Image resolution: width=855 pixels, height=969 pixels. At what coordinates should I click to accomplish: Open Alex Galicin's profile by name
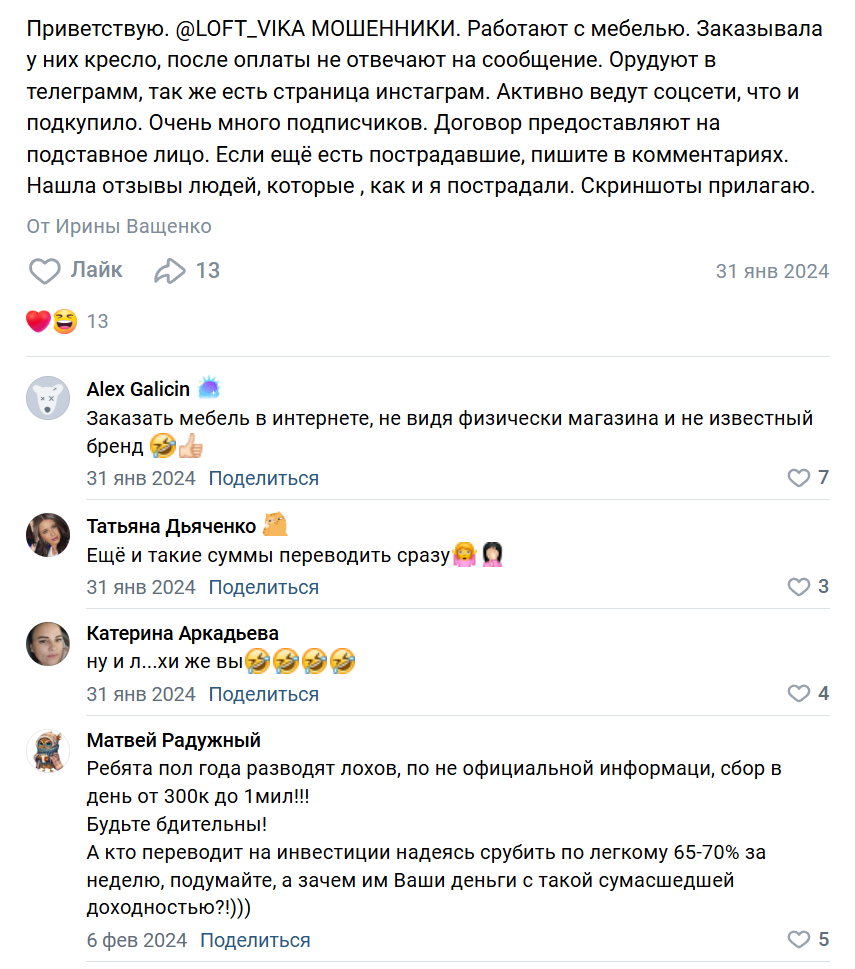click(138, 388)
